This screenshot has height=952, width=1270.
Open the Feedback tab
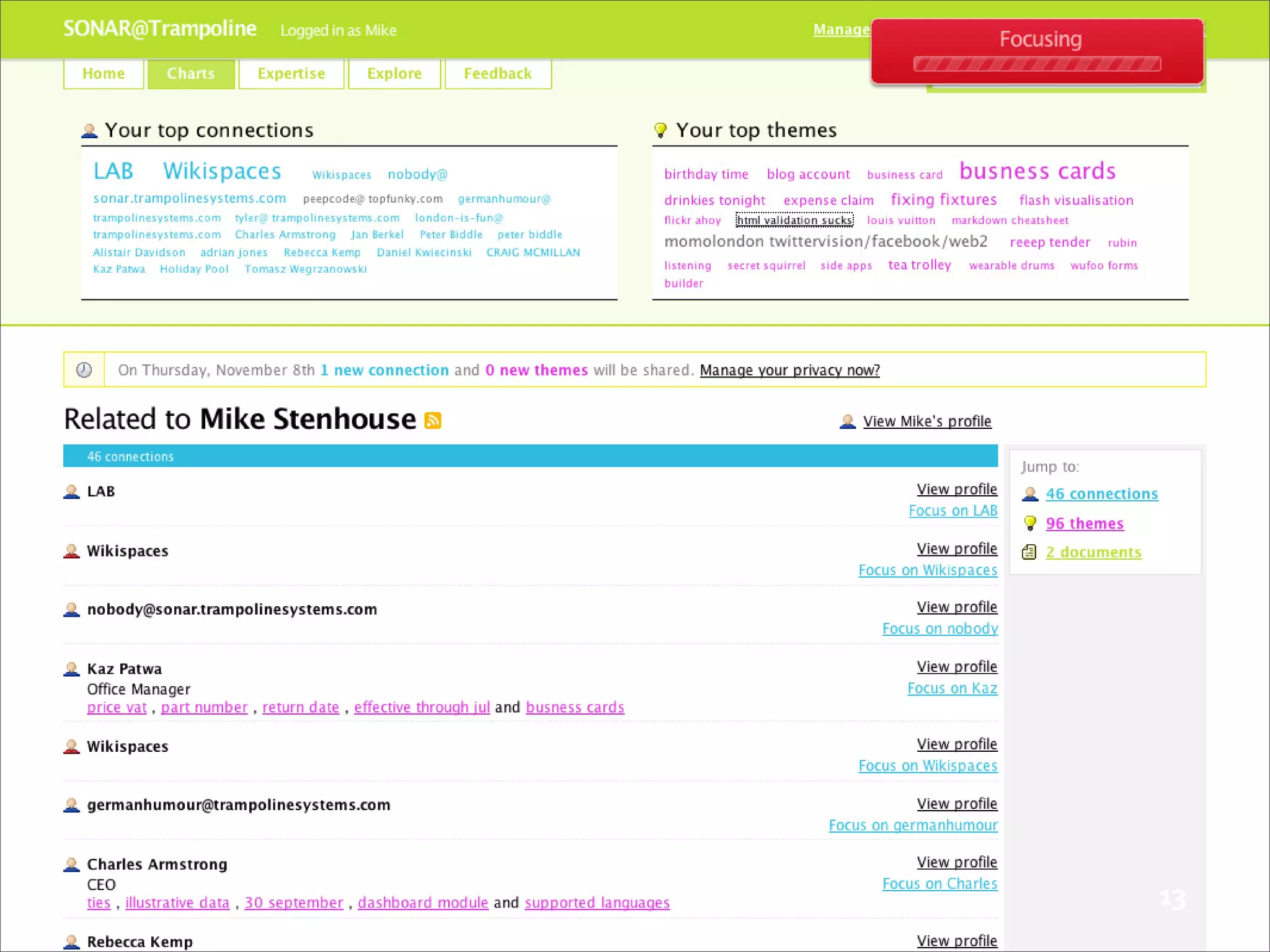[498, 74]
